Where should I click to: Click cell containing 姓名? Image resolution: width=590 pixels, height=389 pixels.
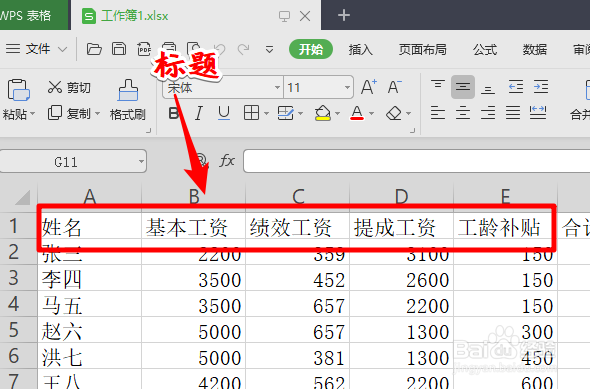pos(90,227)
